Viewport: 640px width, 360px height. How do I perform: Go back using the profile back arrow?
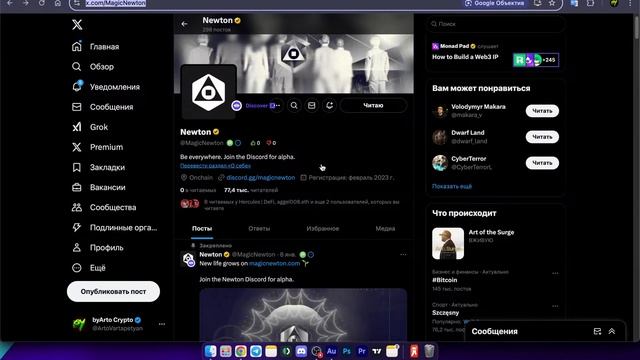click(x=184, y=24)
